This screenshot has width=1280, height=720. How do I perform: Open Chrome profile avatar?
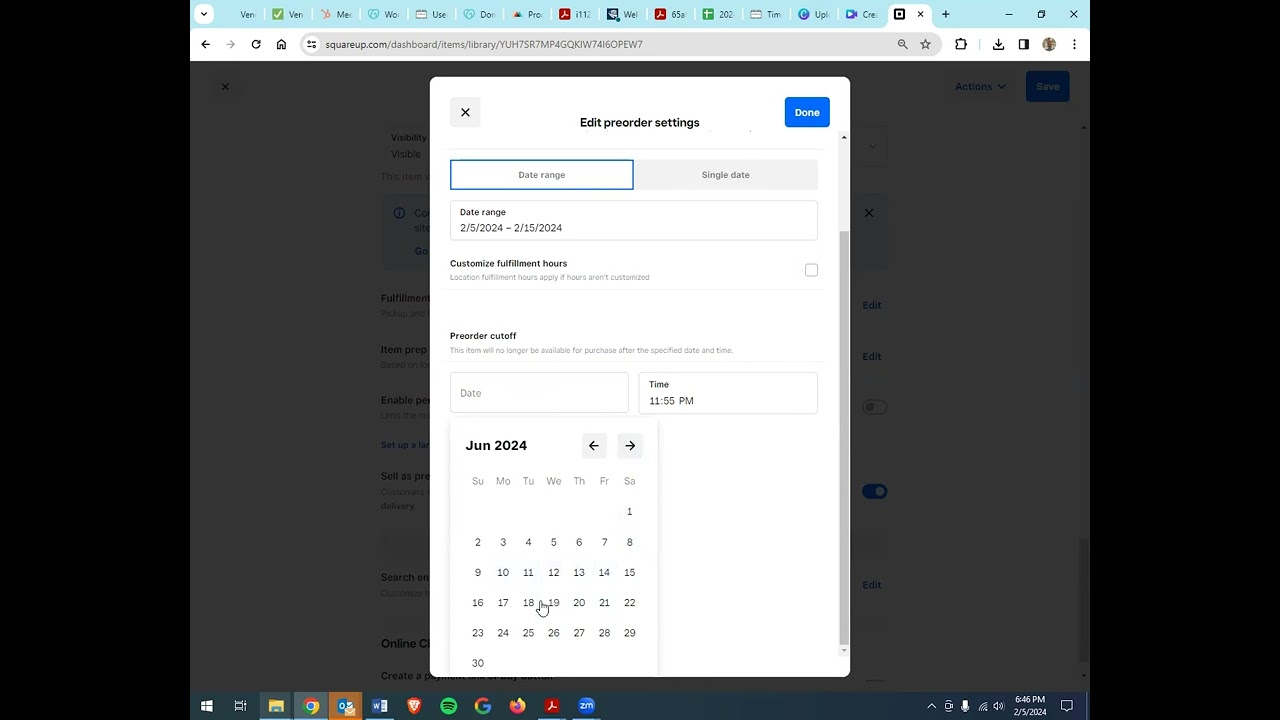pos(1049,44)
